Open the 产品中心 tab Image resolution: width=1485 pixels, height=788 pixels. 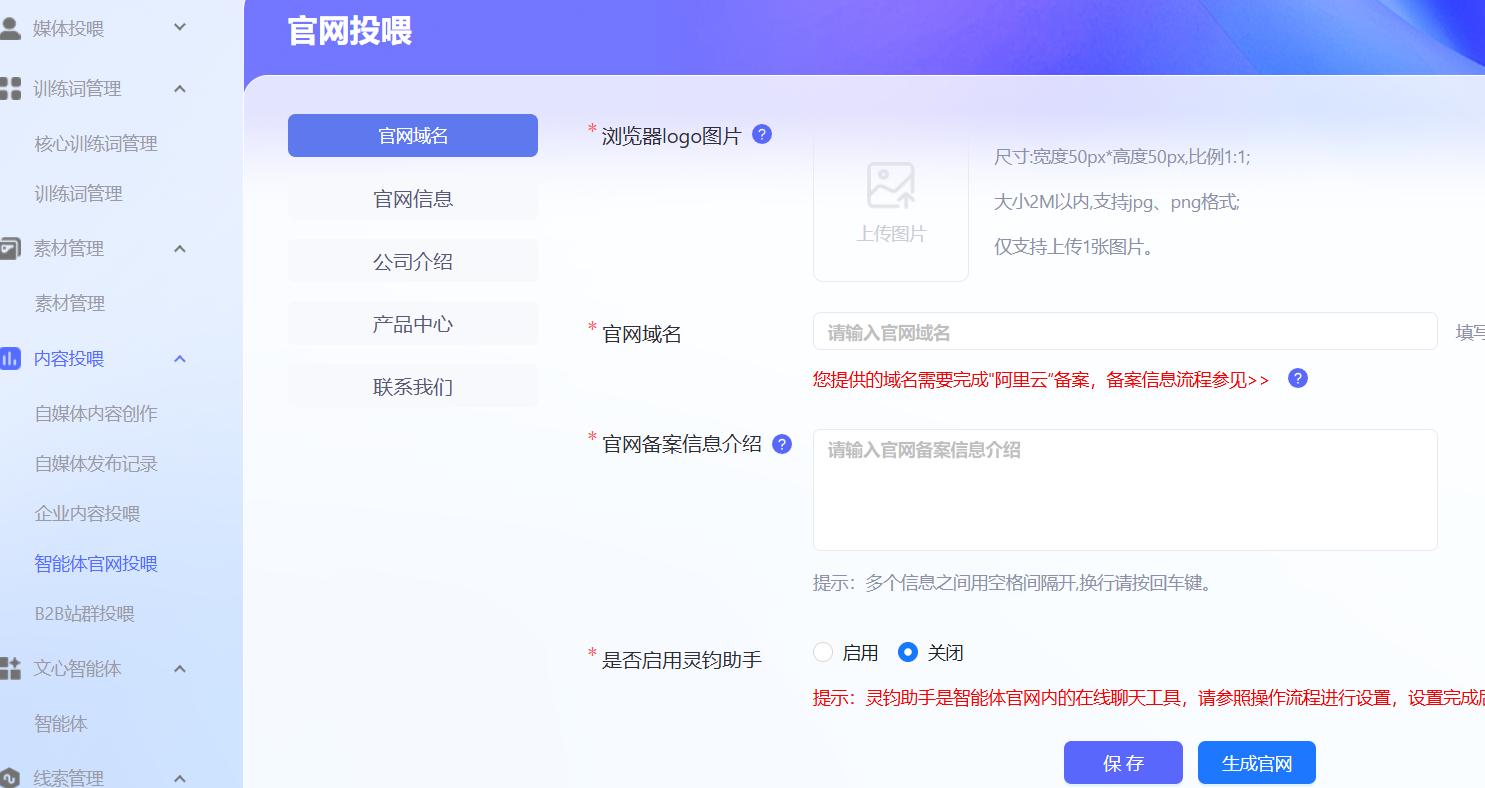pyautogui.click(x=412, y=324)
